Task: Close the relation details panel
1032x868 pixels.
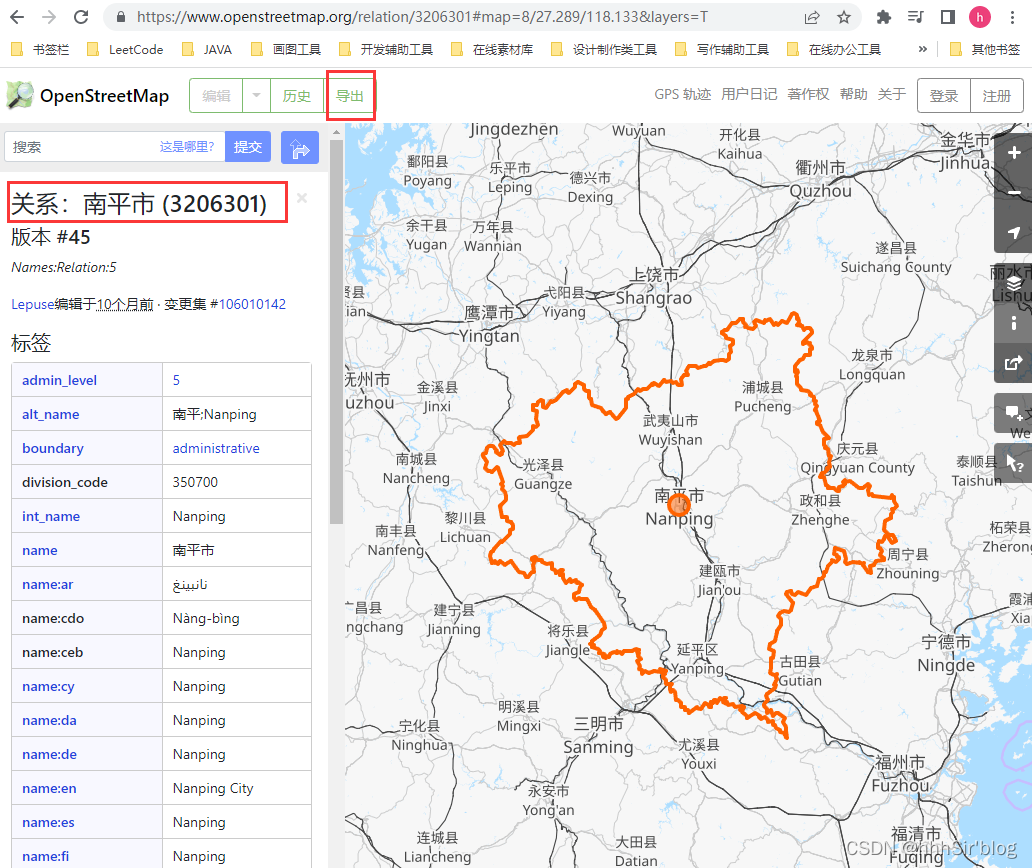Action: 302,198
